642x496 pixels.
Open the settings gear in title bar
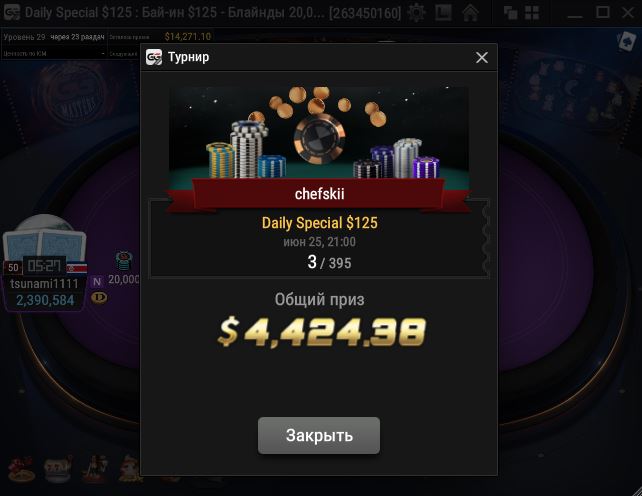tap(417, 13)
